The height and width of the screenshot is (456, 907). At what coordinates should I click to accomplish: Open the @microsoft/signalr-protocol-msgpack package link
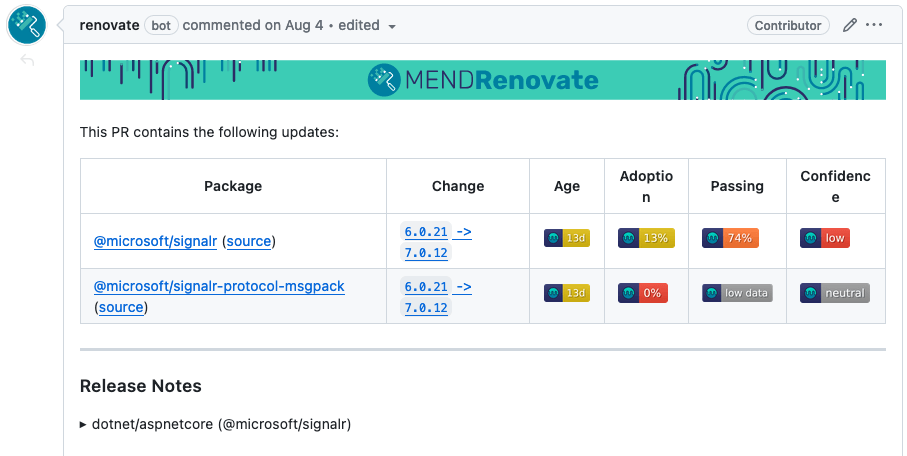(x=219, y=286)
